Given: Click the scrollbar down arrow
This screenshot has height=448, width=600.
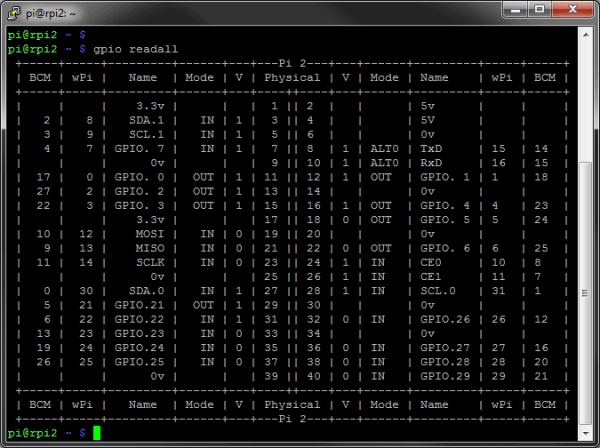Looking at the screenshot, I should click(585, 433).
